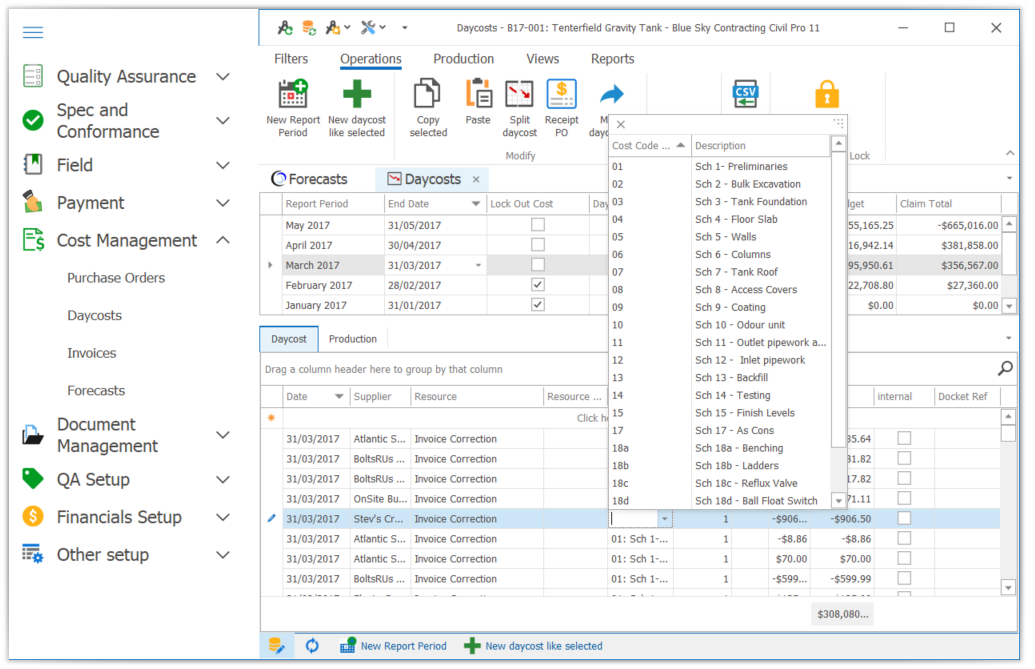Open the End Date column filter dropdown
The width and height of the screenshot is (1035, 669).
[x=475, y=204]
